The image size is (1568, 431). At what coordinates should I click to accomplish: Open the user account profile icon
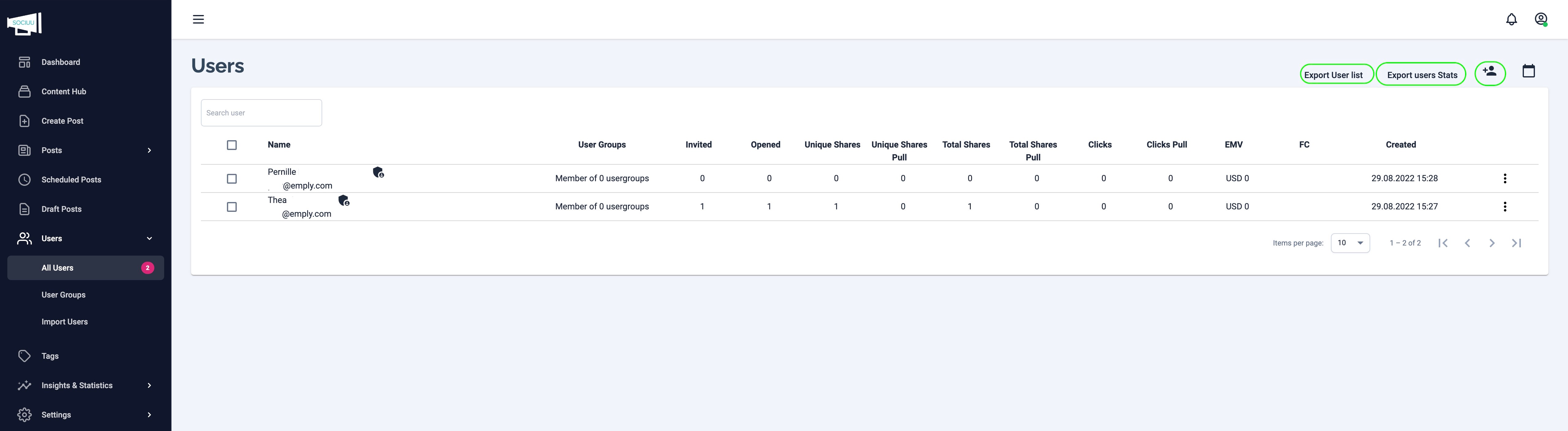pos(1541,20)
